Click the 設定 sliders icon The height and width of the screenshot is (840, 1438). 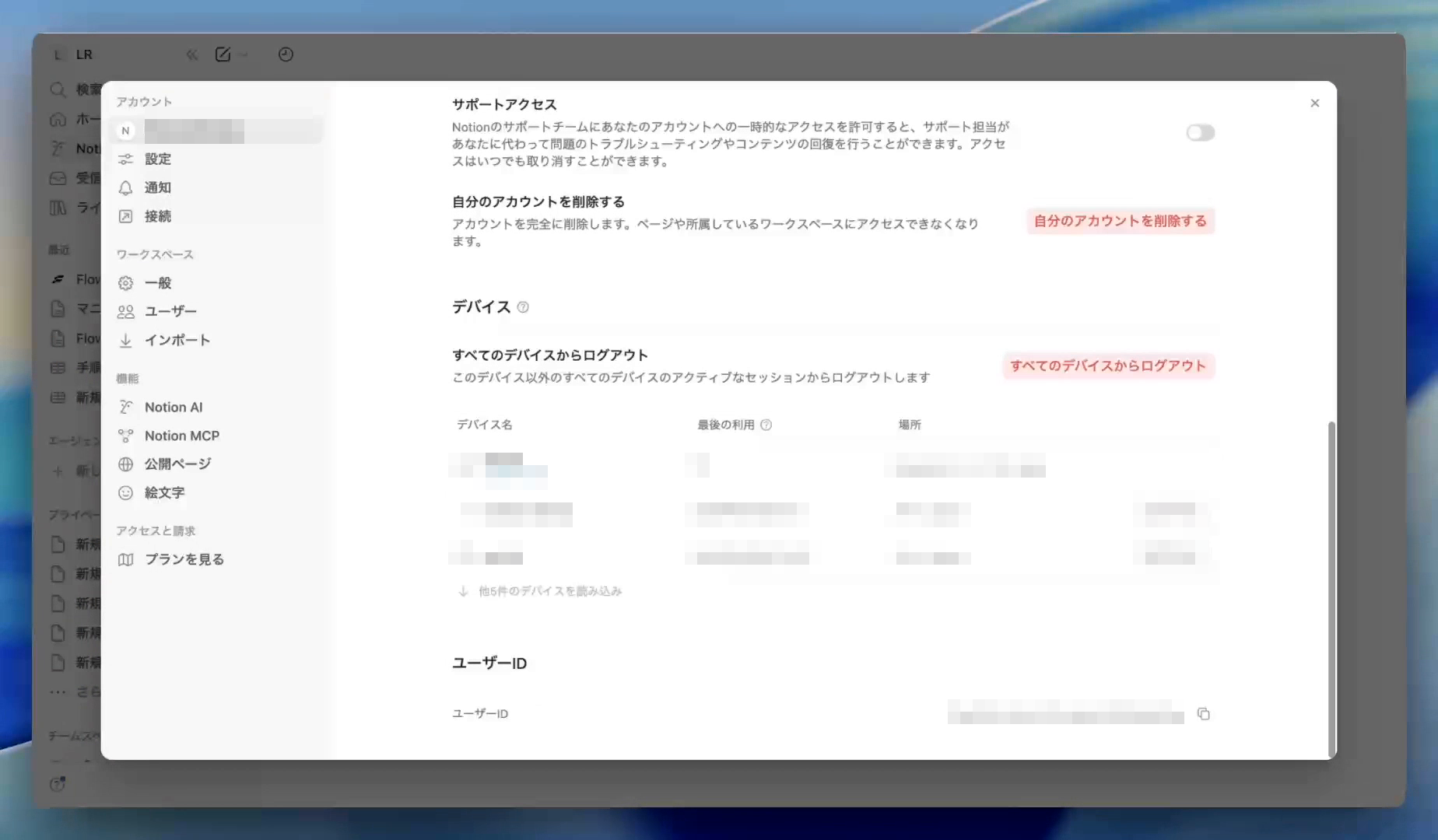pos(125,159)
